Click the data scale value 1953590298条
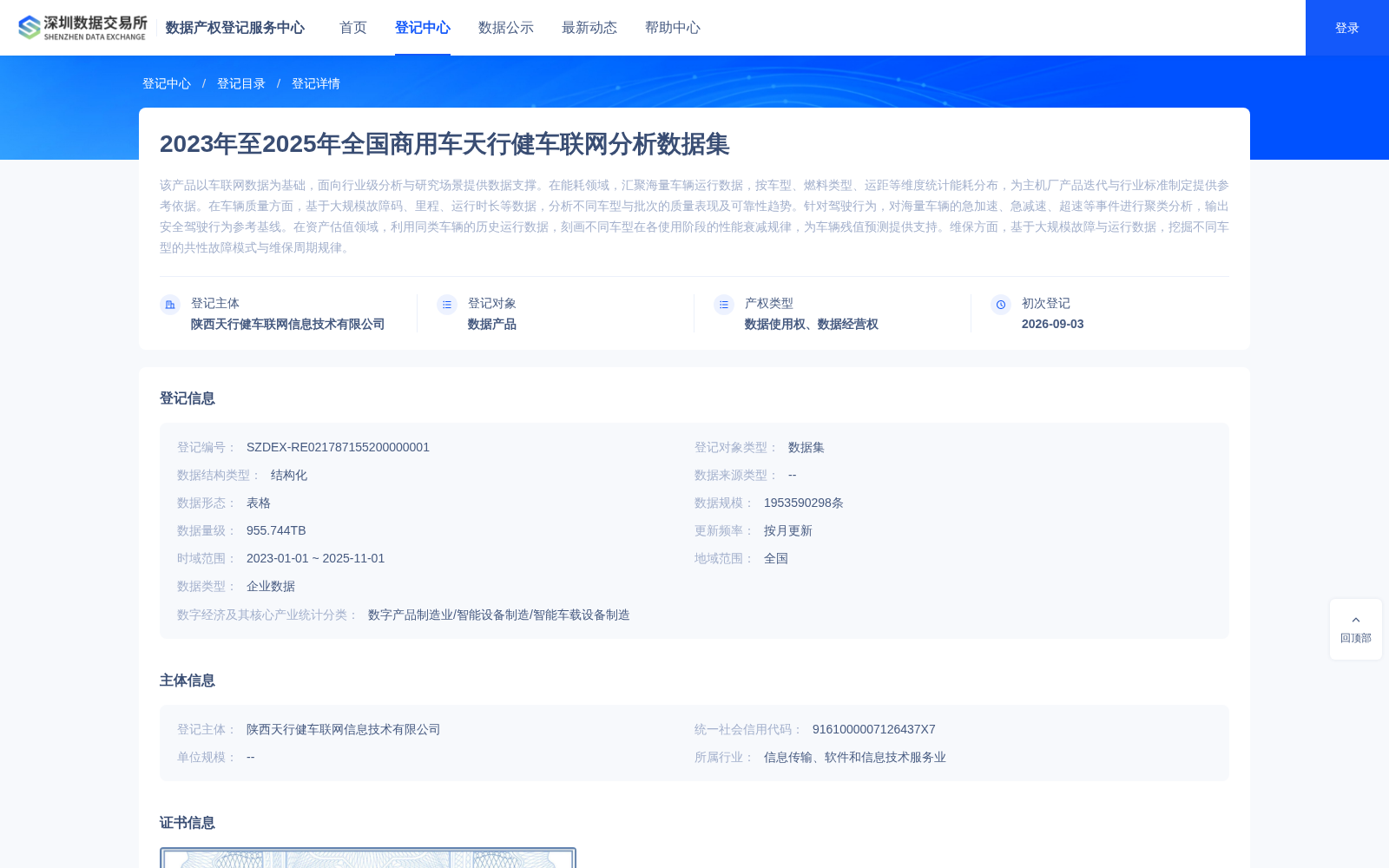Screen dimensions: 1389x868 pyautogui.click(x=804, y=503)
